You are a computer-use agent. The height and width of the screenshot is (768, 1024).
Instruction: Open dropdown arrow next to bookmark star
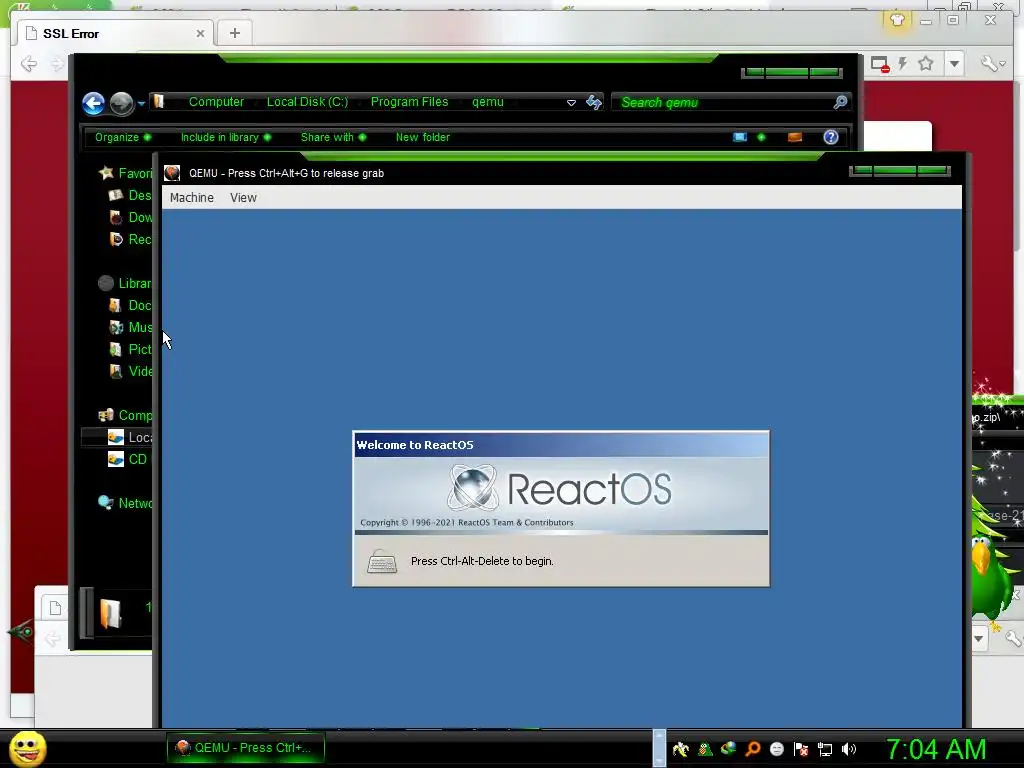pyautogui.click(x=955, y=64)
